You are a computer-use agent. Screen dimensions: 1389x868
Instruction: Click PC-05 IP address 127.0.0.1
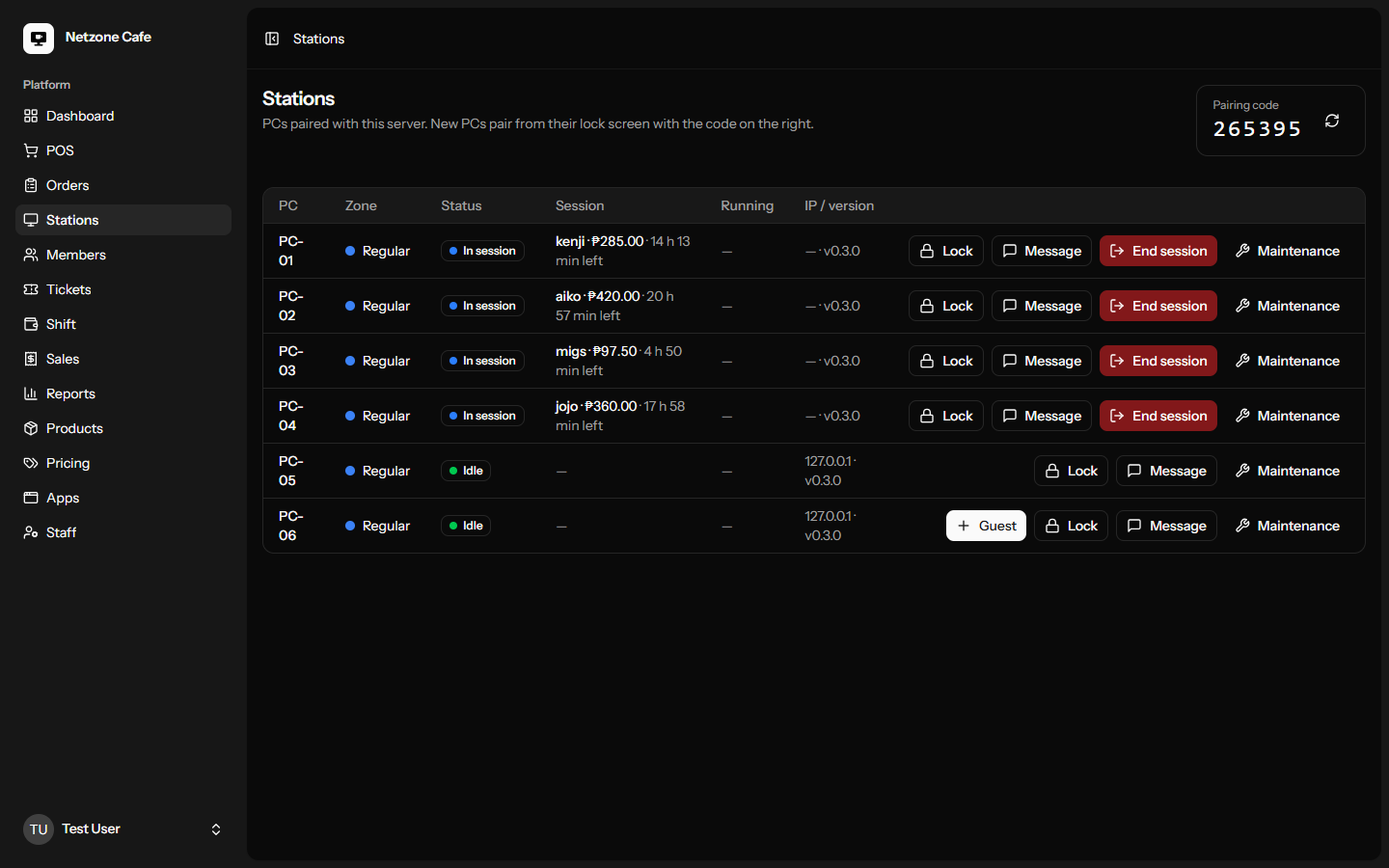click(x=829, y=461)
